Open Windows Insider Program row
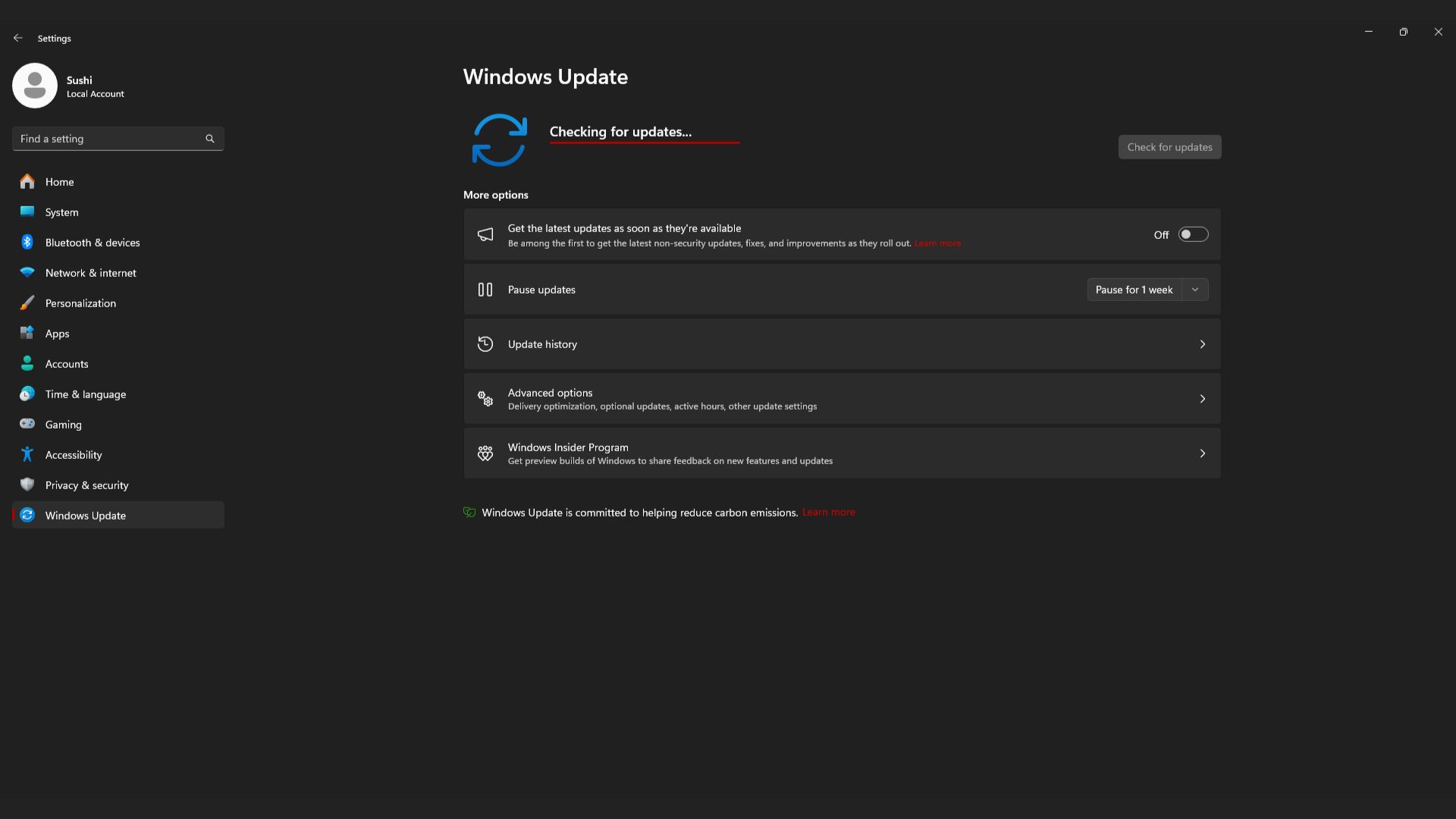Viewport: 1456px width, 819px height. coord(842,453)
